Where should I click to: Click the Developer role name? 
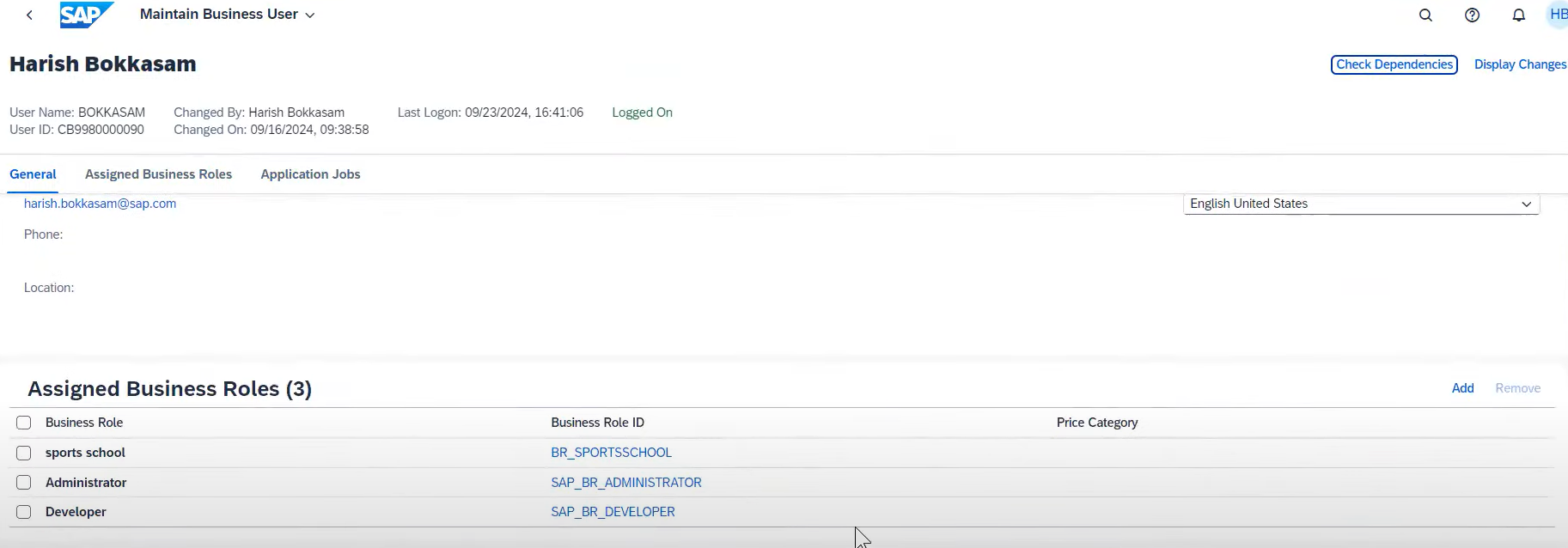pyautogui.click(x=76, y=512)
